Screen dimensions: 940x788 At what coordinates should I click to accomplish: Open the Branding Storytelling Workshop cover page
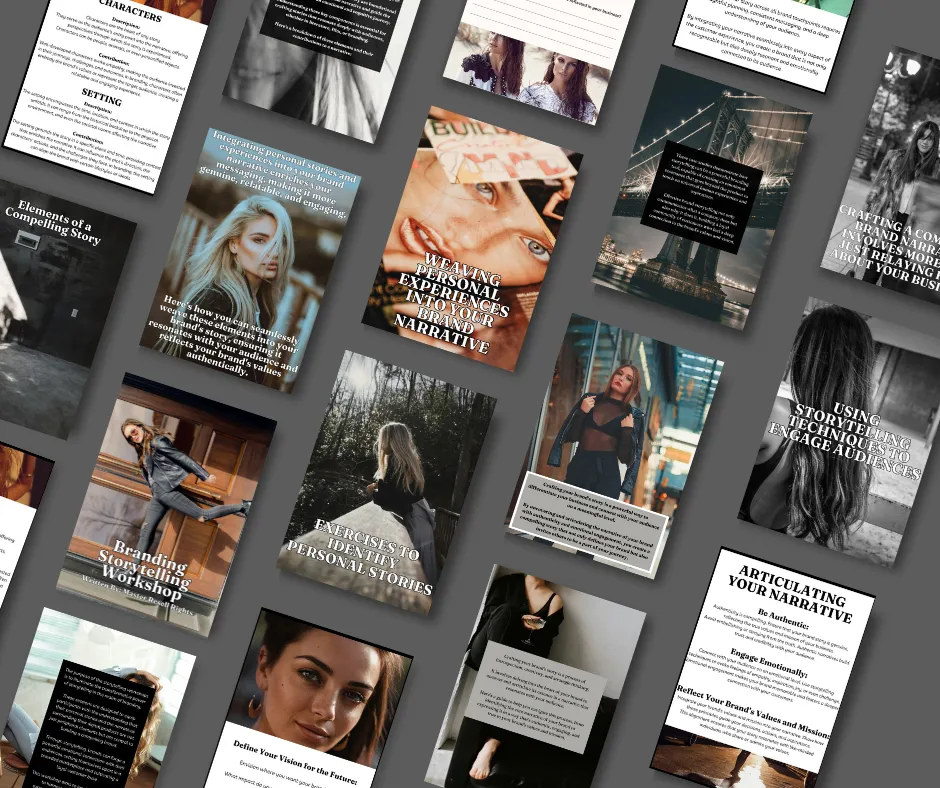click(167, 504)
